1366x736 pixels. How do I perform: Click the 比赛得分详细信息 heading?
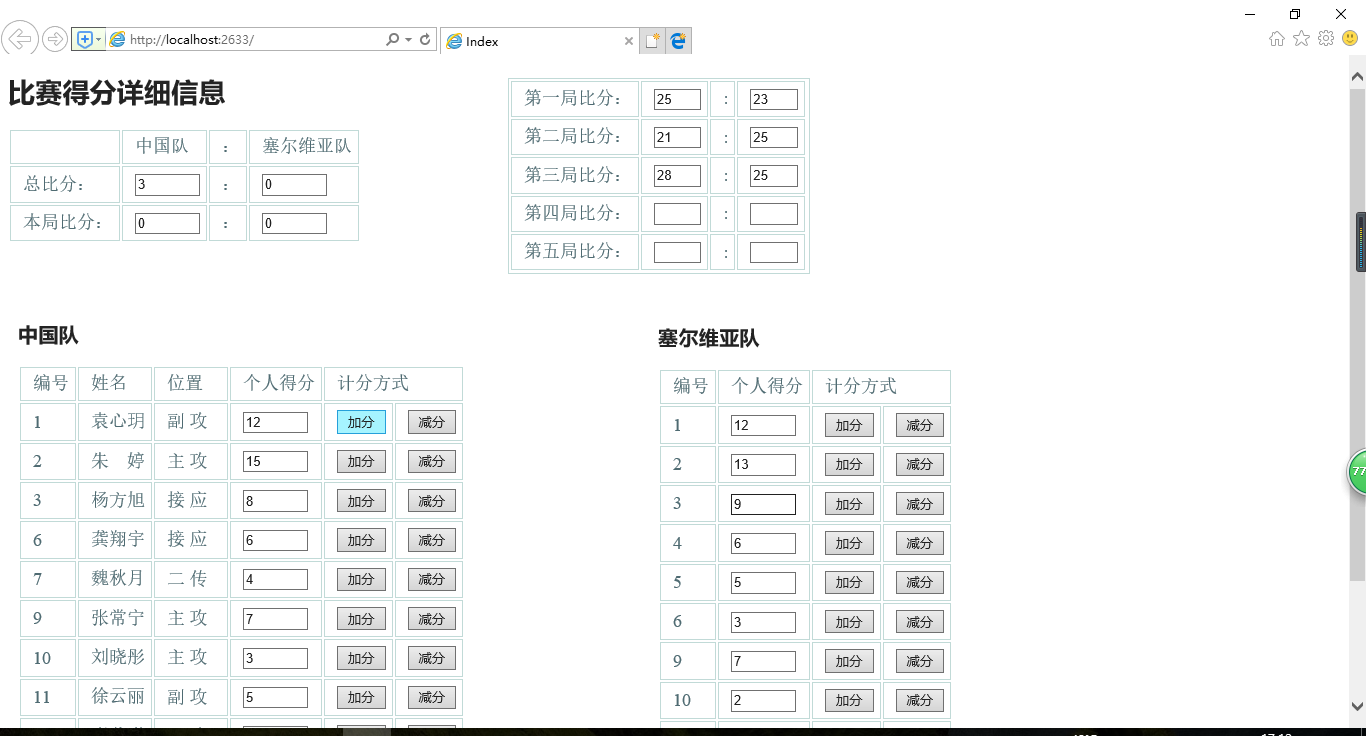click(116, 93)
